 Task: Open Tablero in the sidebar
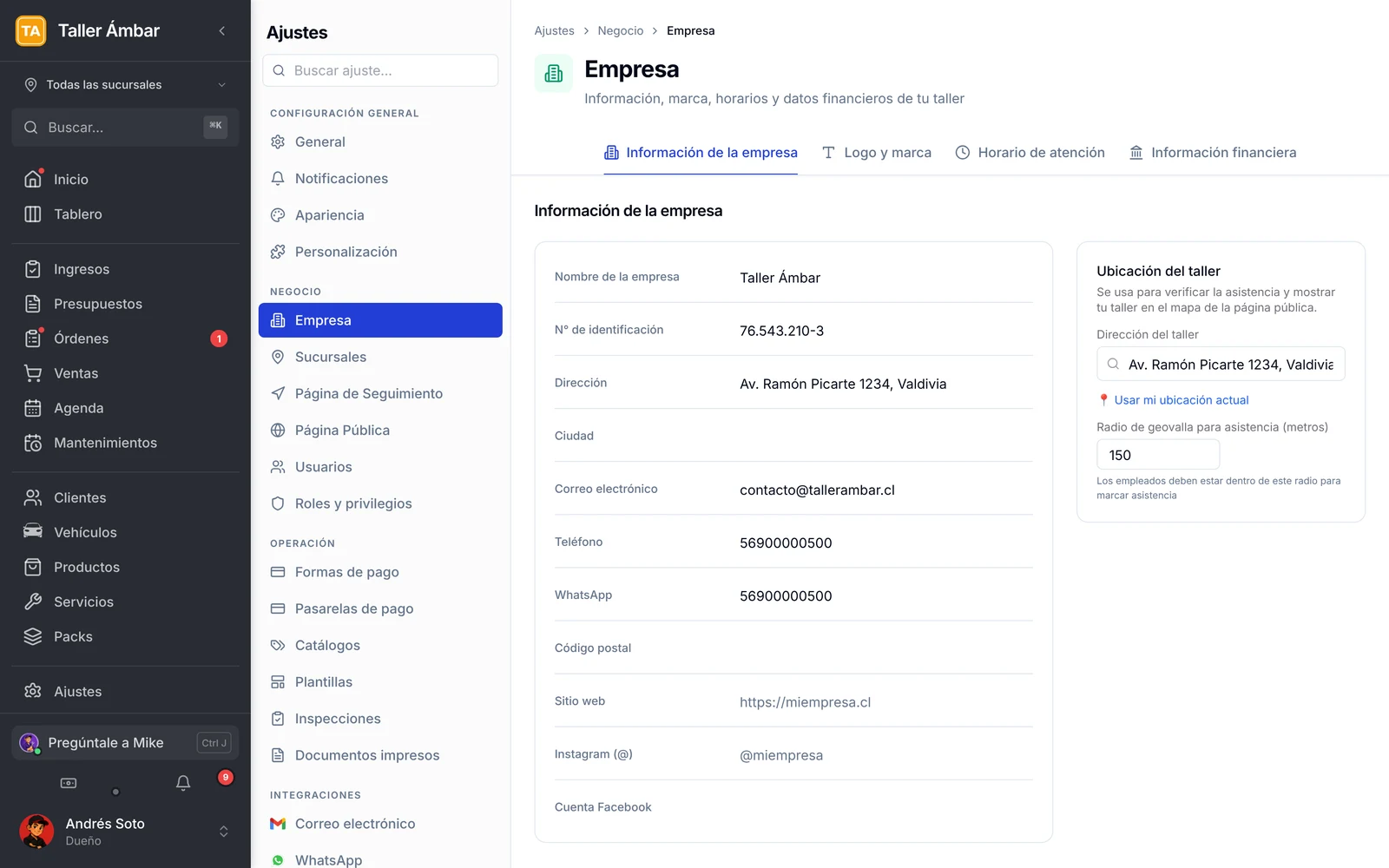click(x=125, y=214)
